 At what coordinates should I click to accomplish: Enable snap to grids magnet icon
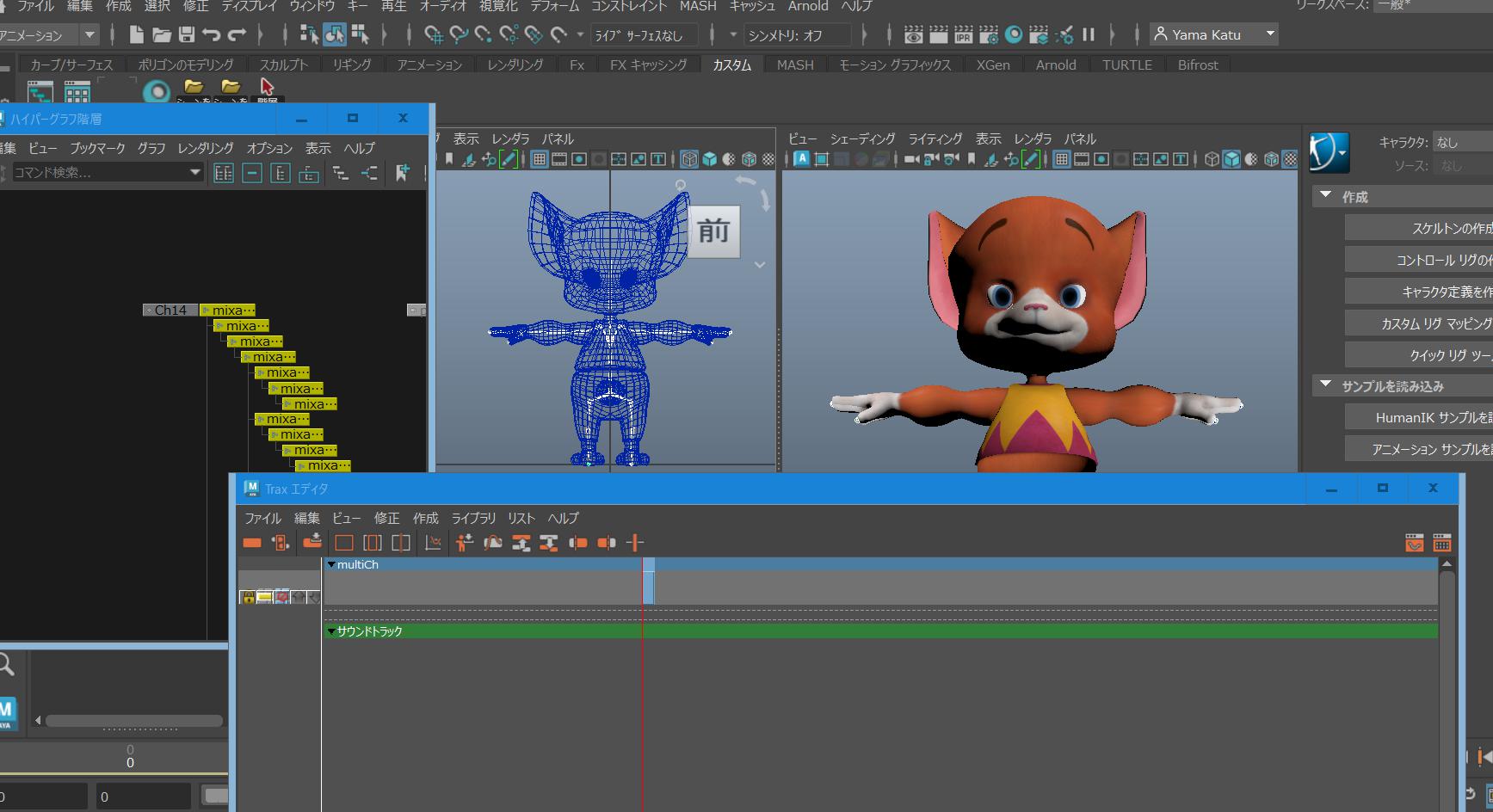[x=434, y=34]
